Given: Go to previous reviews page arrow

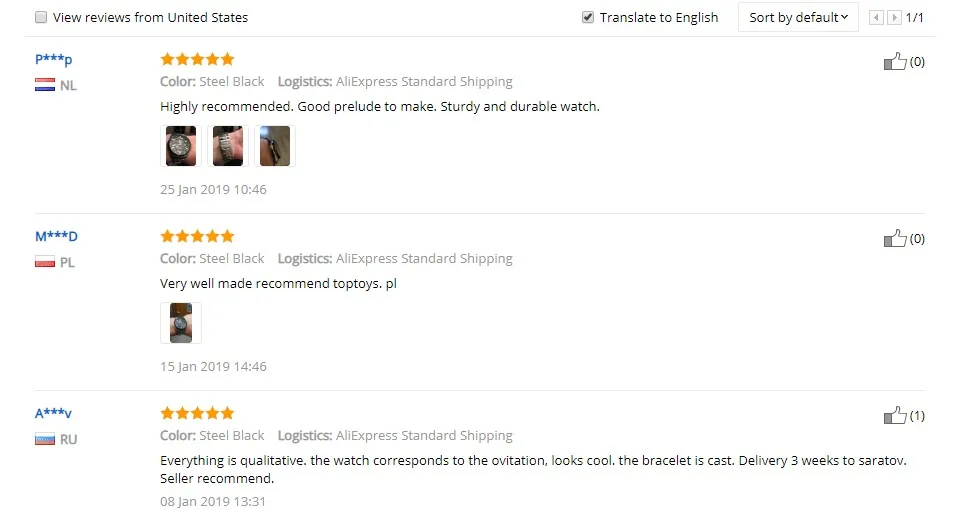Looking at the screenshot, I should click(876, 18).
